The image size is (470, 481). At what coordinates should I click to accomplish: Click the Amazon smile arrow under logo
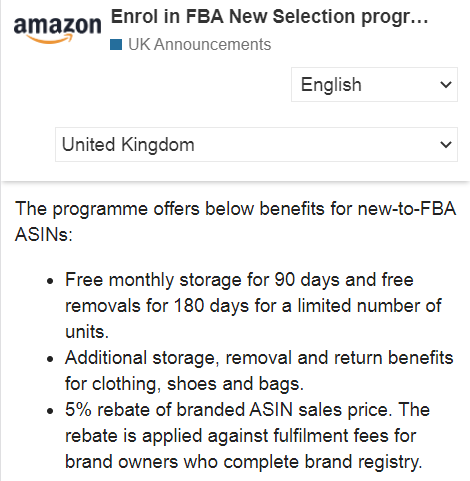[49, 40]
